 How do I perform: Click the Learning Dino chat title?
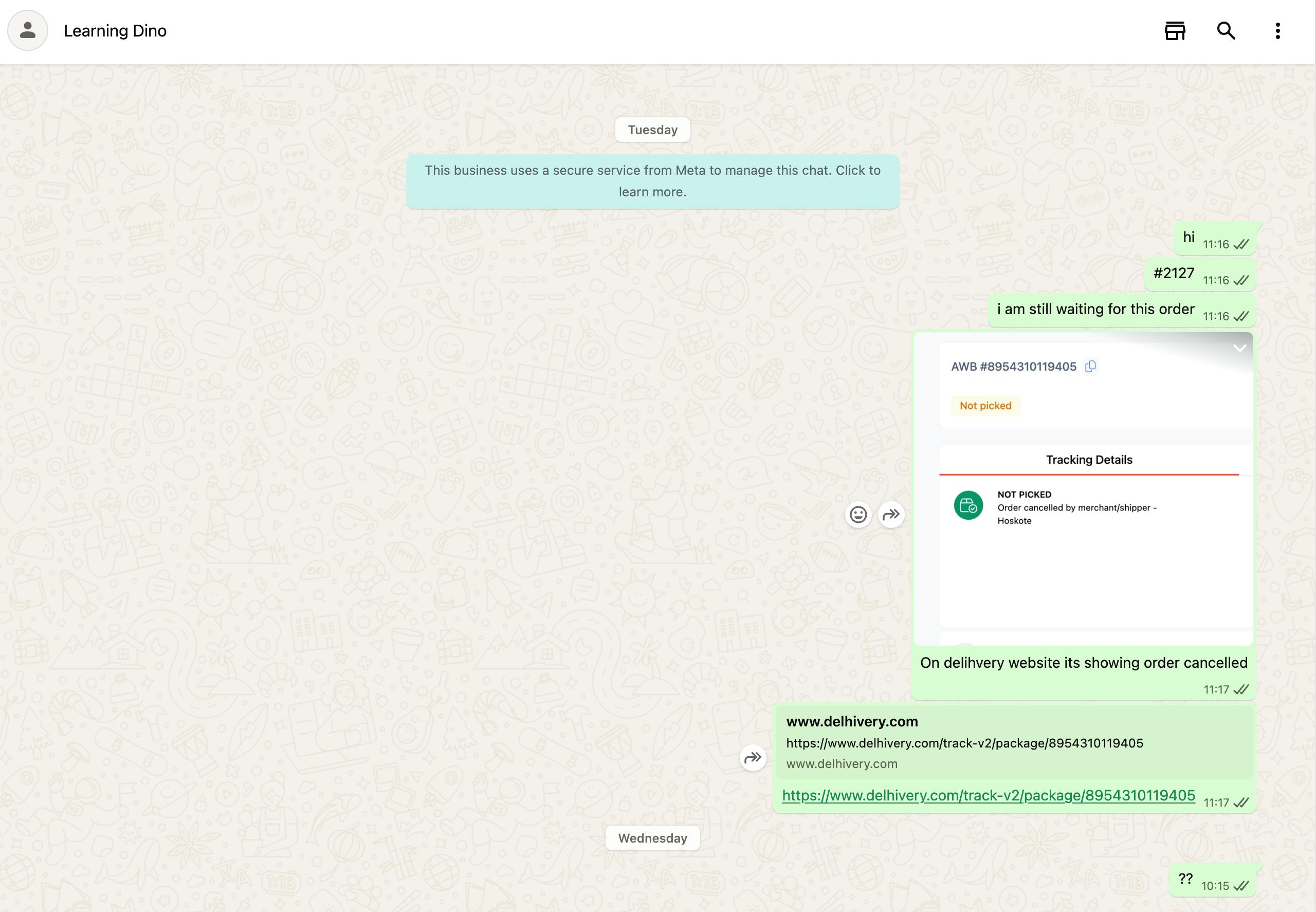(x=116, y=31)
